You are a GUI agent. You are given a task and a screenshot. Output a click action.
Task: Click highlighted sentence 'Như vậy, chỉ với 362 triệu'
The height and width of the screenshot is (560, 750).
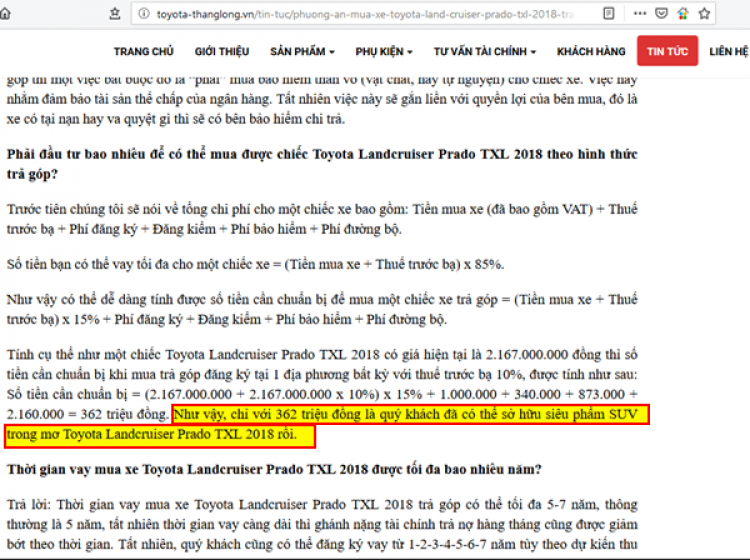[327, 424]
